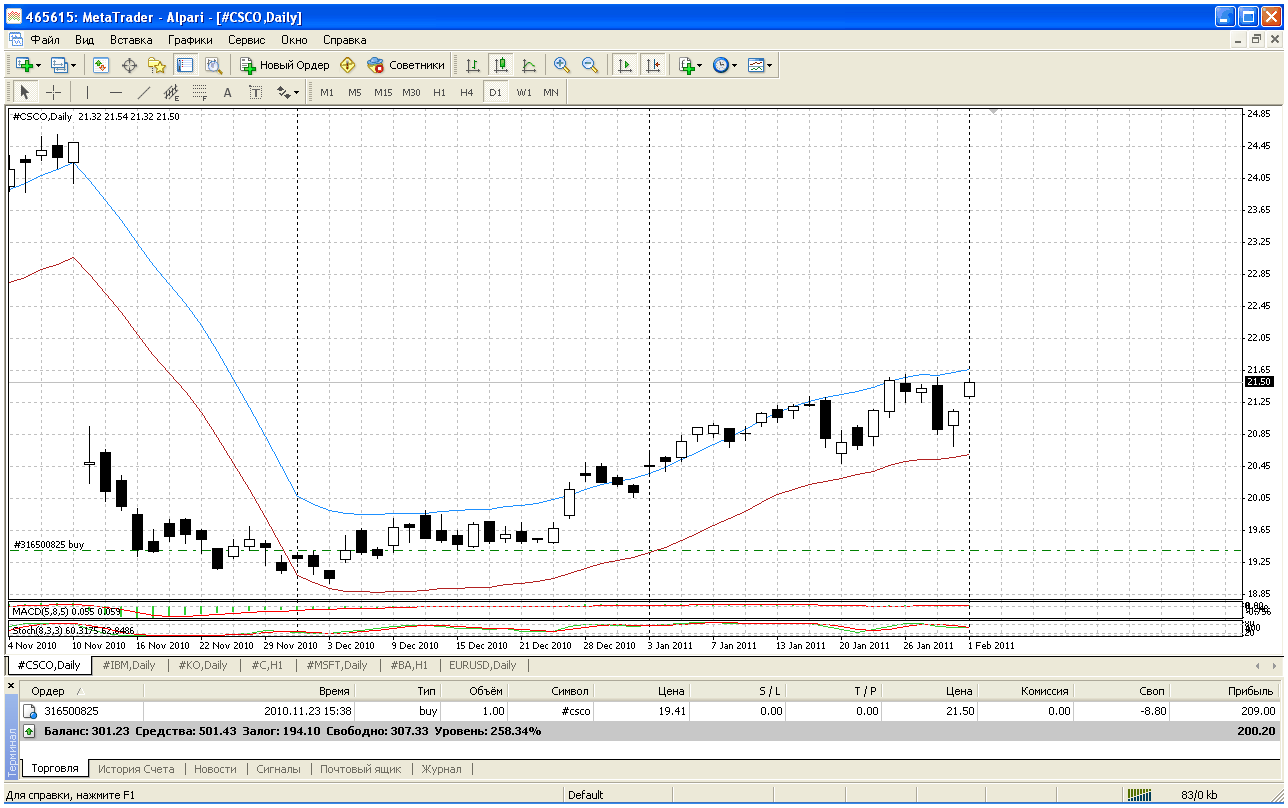
Task: Switch to line chart view
Action: coord(529,65)
